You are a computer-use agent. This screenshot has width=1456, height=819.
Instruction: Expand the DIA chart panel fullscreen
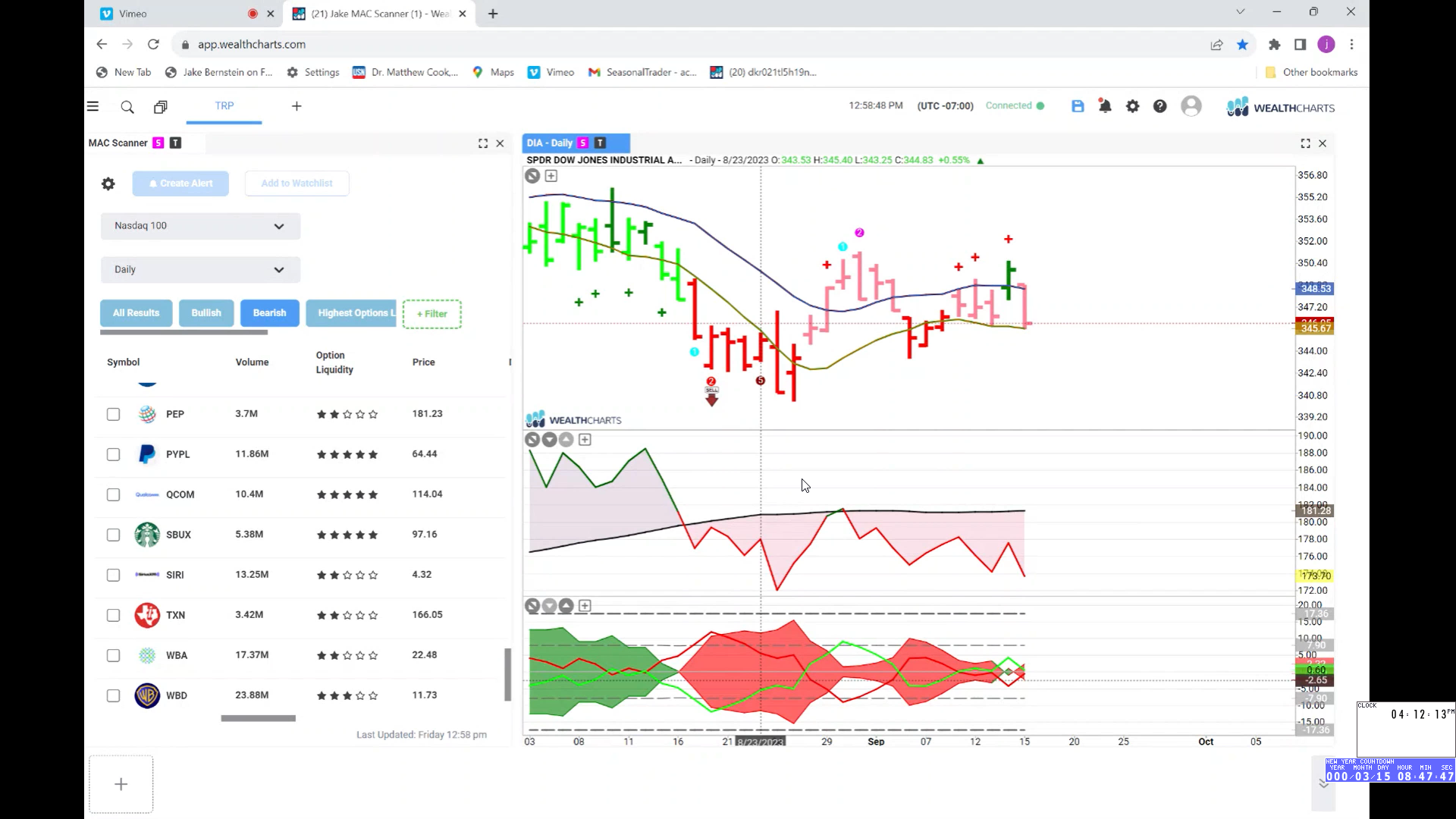point(1305,143)
